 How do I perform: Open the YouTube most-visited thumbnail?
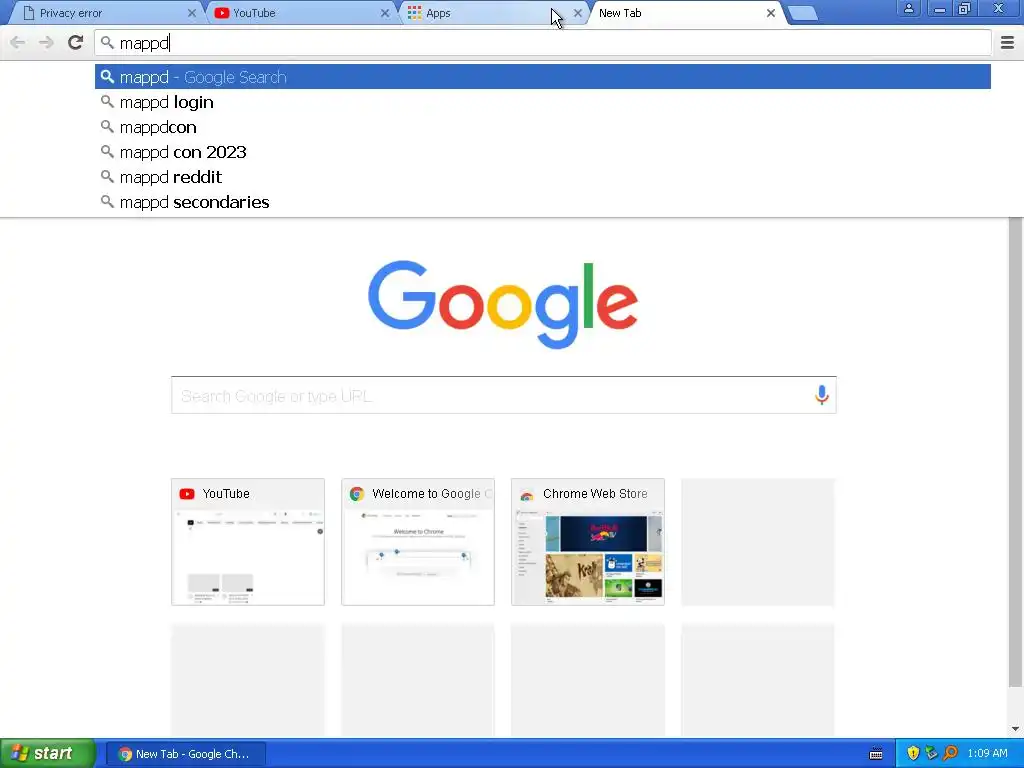[x=248, y=542]
